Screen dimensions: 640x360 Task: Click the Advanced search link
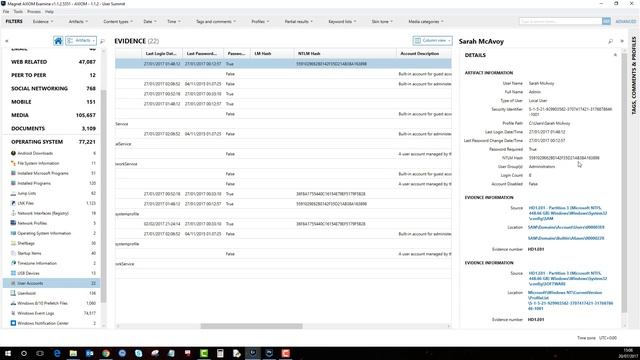(626, 22)
